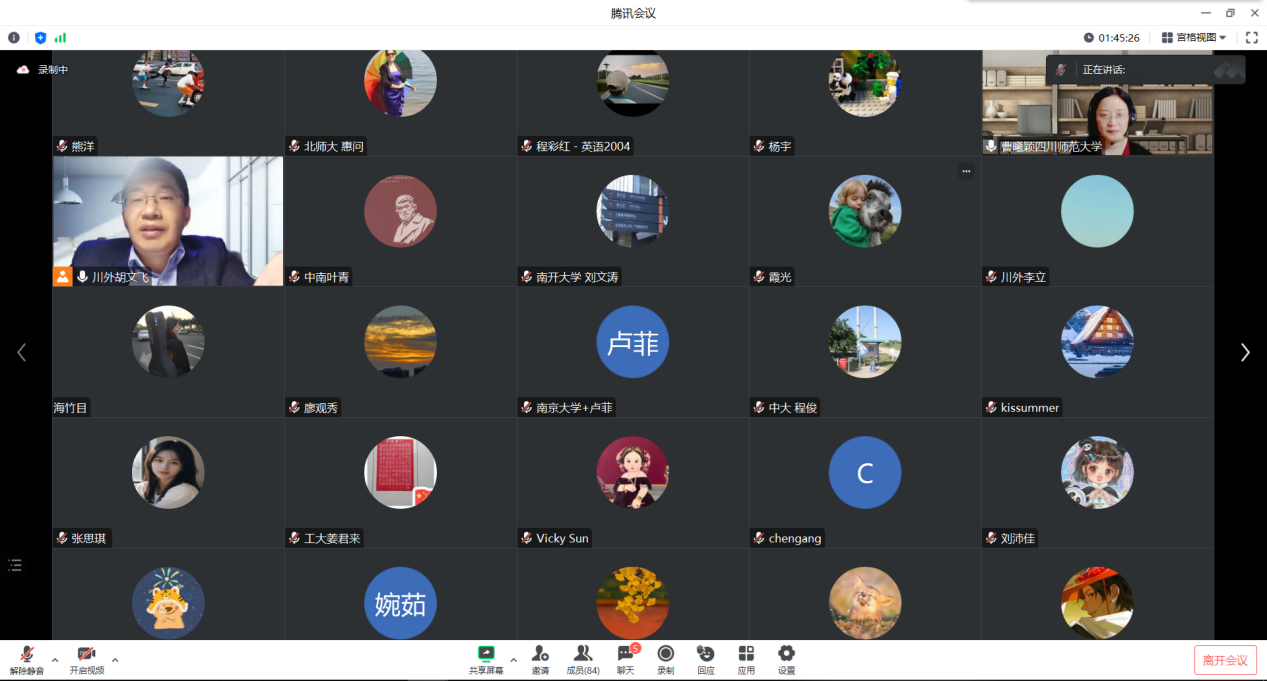1267x681 pixels.
Task: Click the 海竹目 name label
Action: [x=71, y=408]
